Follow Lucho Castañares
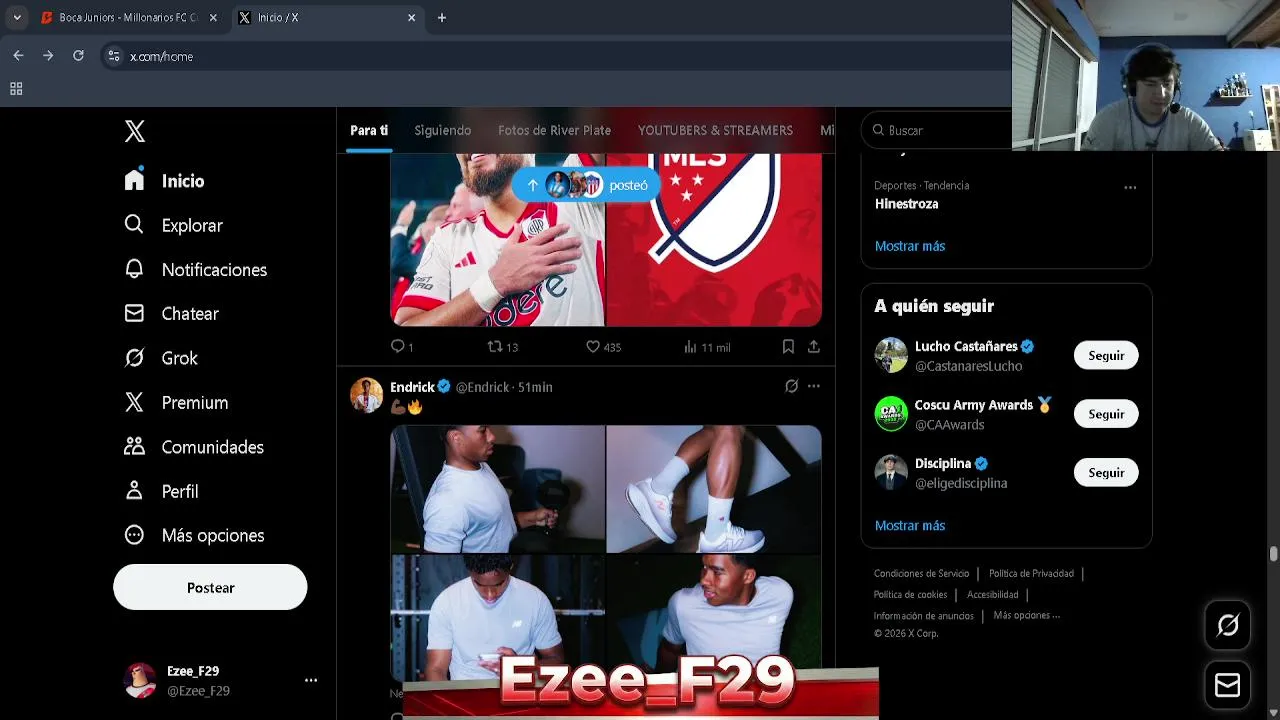This screenshot has width=1280, height=720. (1106, 355)
